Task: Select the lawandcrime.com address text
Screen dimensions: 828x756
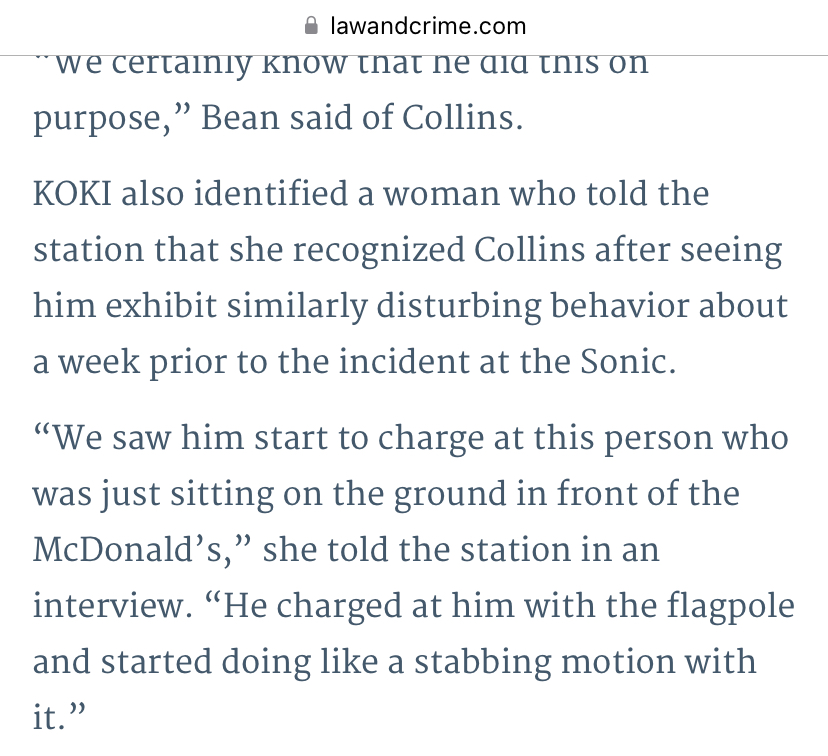Action: tap(428, 26)
